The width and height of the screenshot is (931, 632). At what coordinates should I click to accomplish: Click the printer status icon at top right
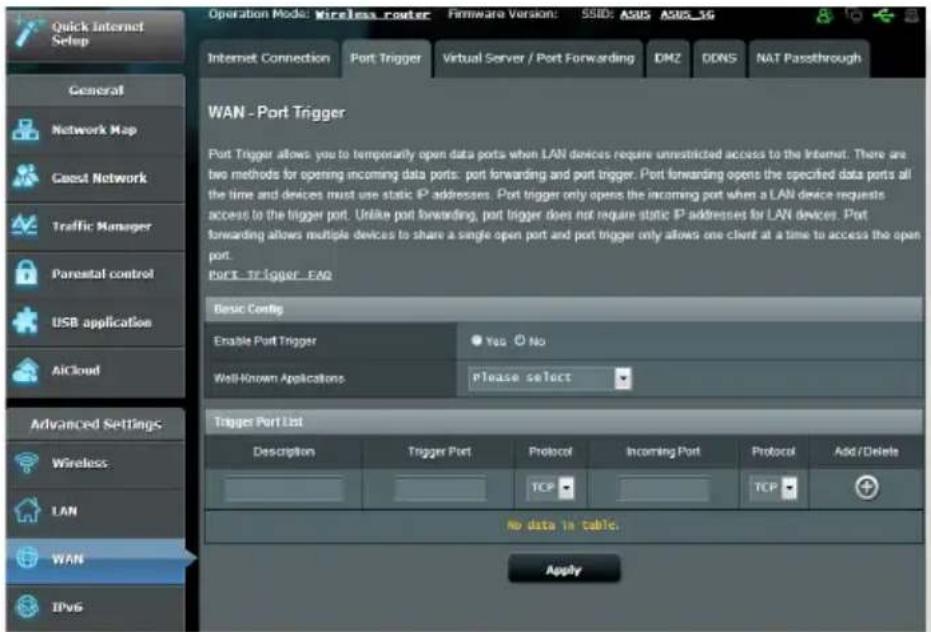(912, 15)
